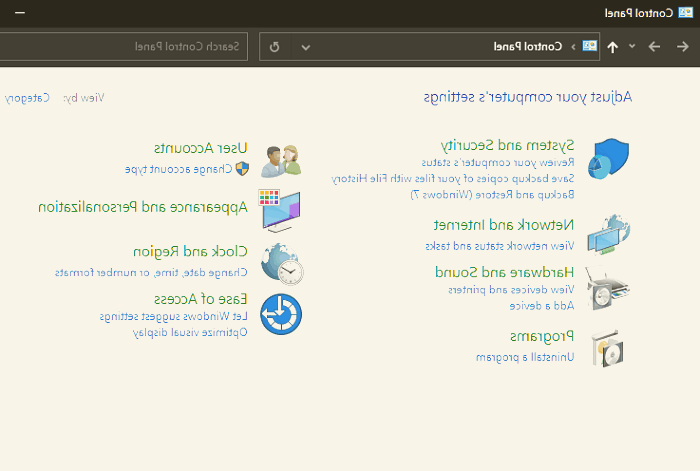700x471 pixels.
Task: Expand the breadcrumb arrow before Control Panel
Action: point(573,46)
